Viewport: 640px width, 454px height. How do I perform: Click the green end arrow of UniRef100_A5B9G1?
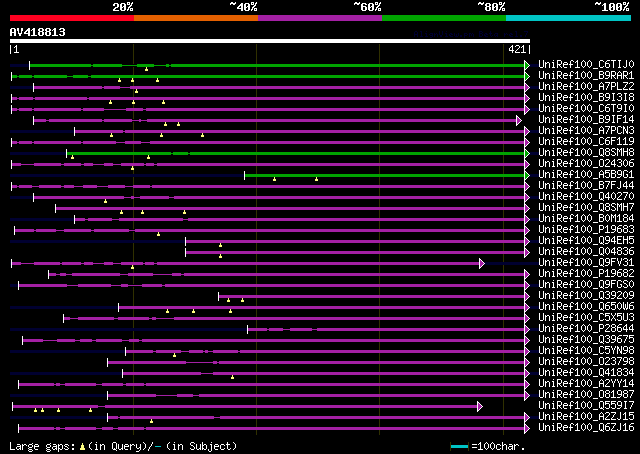[x=527, y=176]
